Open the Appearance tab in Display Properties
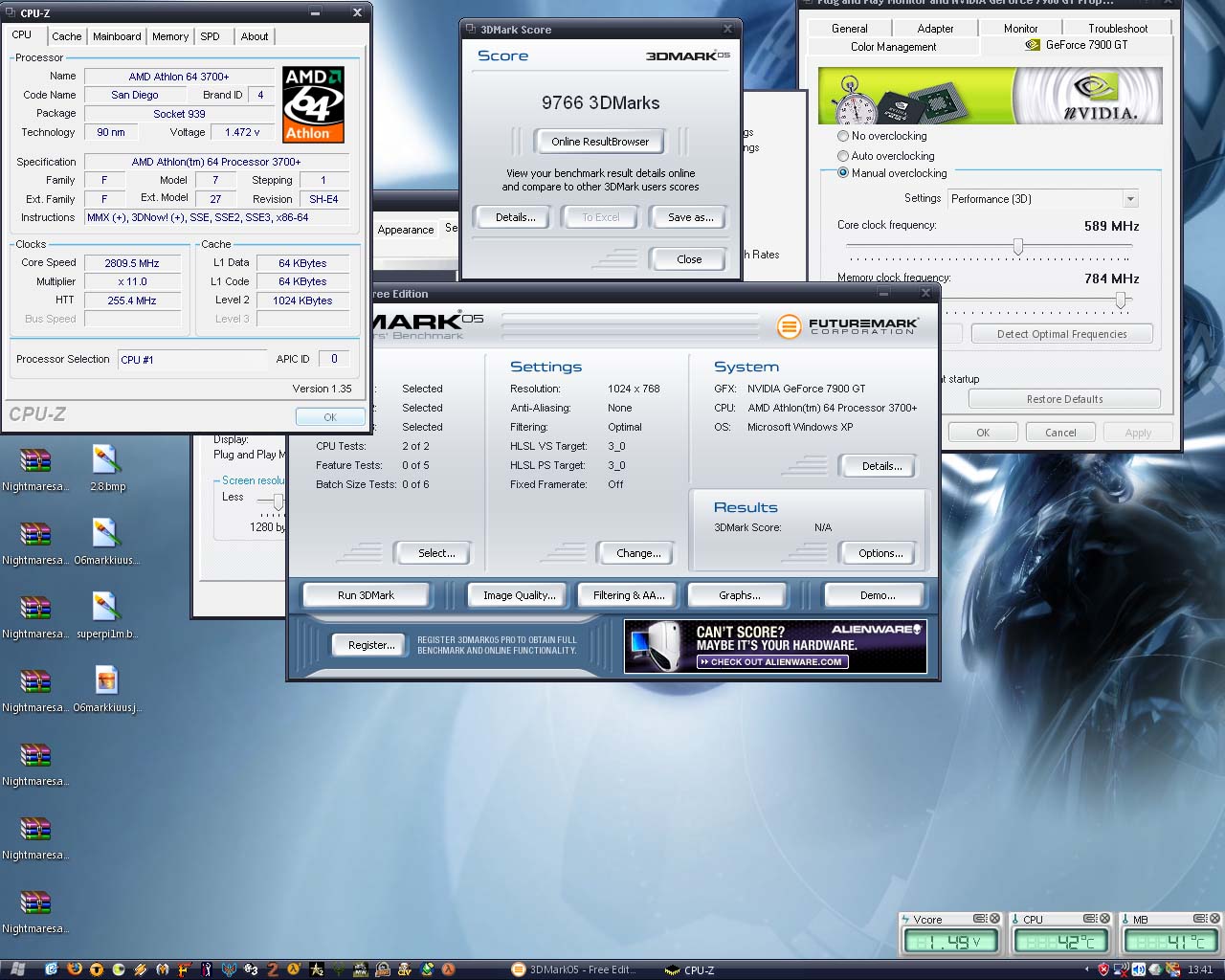 [406, 230]
